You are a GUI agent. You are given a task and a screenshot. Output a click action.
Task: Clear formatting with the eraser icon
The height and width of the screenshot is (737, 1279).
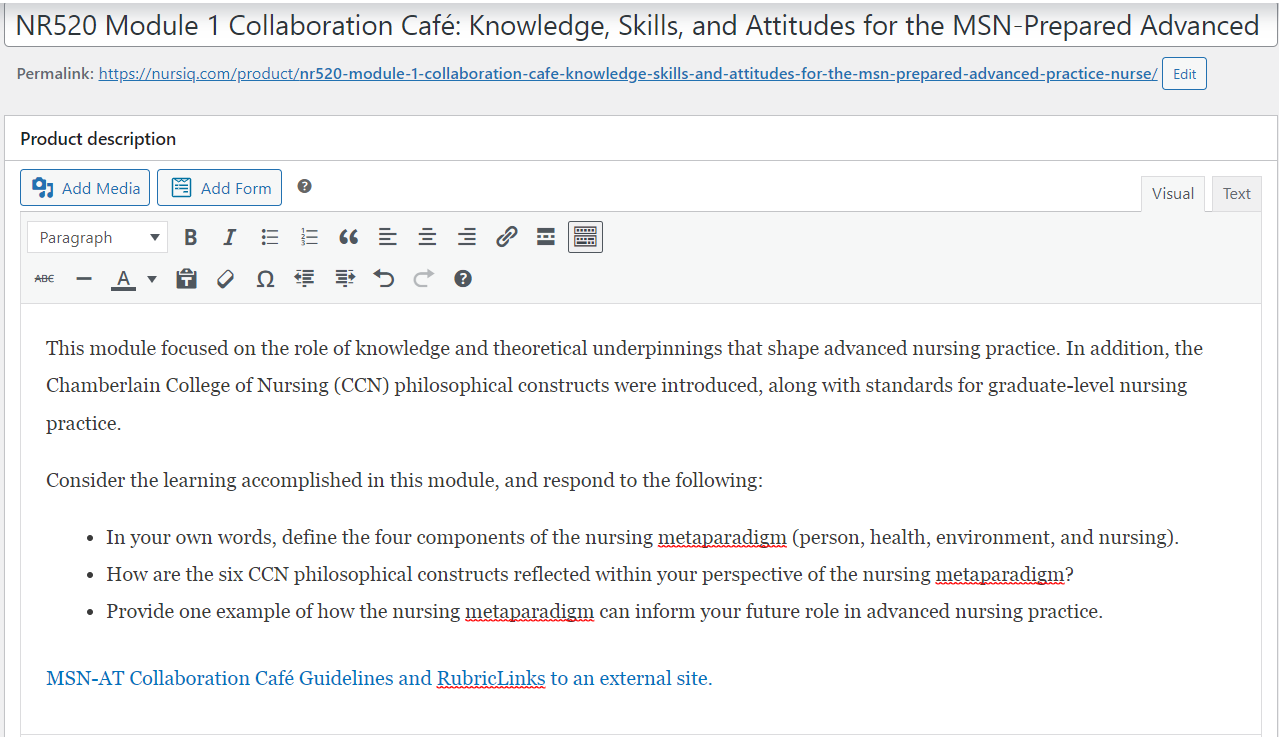[x=226, y=279]
